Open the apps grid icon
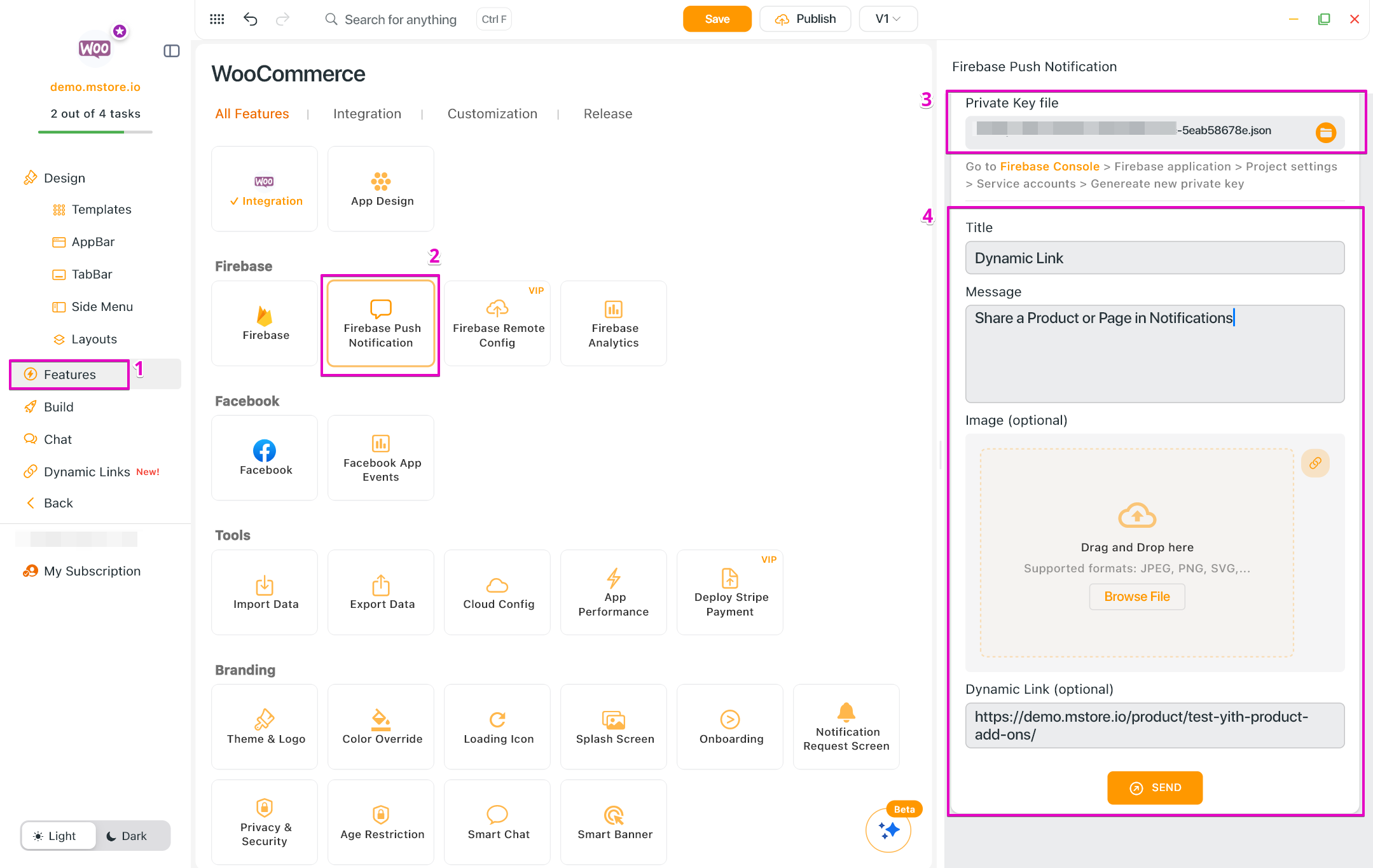Screen dimensions: 1373x868 (x=217, y=19)
